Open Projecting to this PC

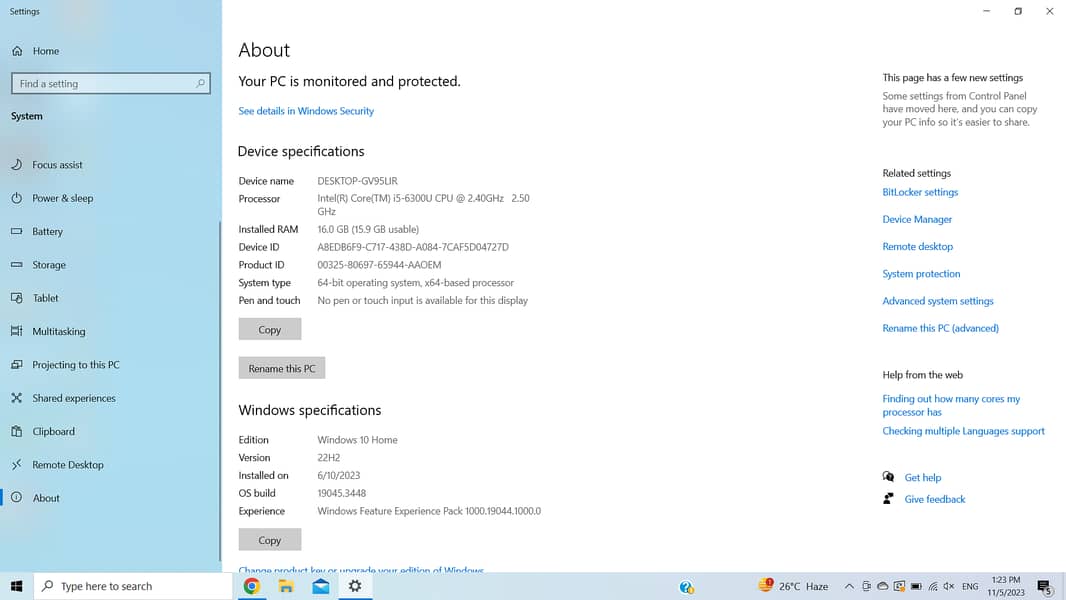pyautogui.click(x=75, y=365)
